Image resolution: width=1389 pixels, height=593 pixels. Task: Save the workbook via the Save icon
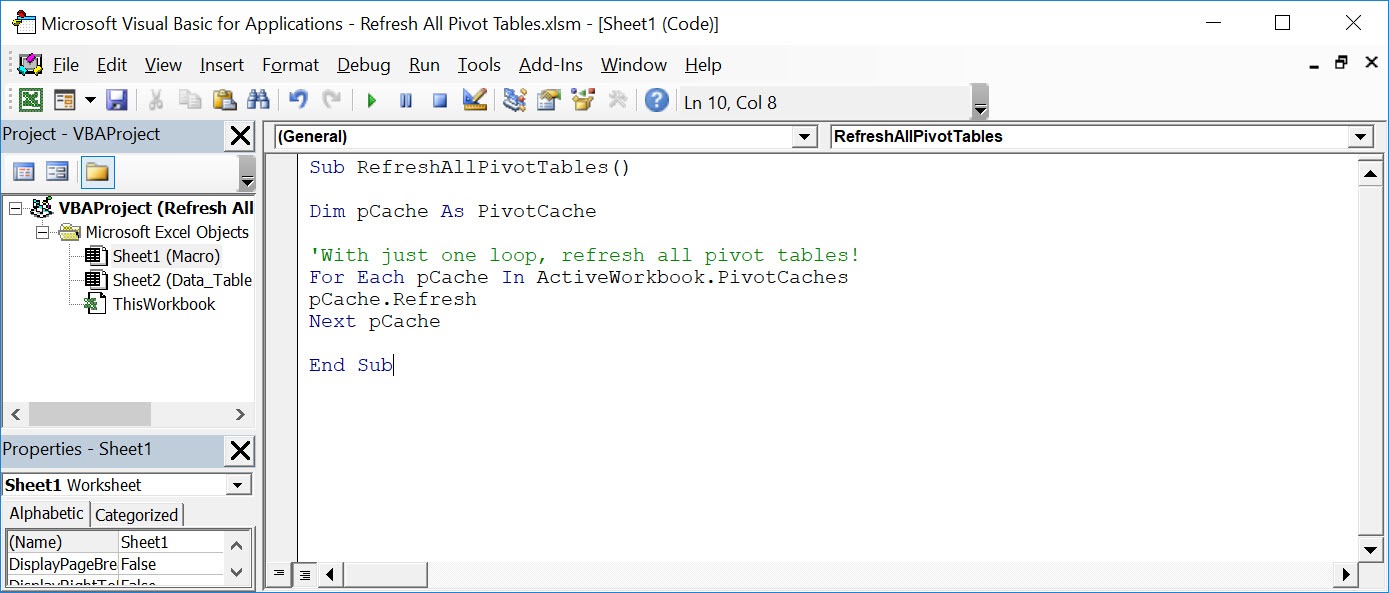click(x=117, y=100)
